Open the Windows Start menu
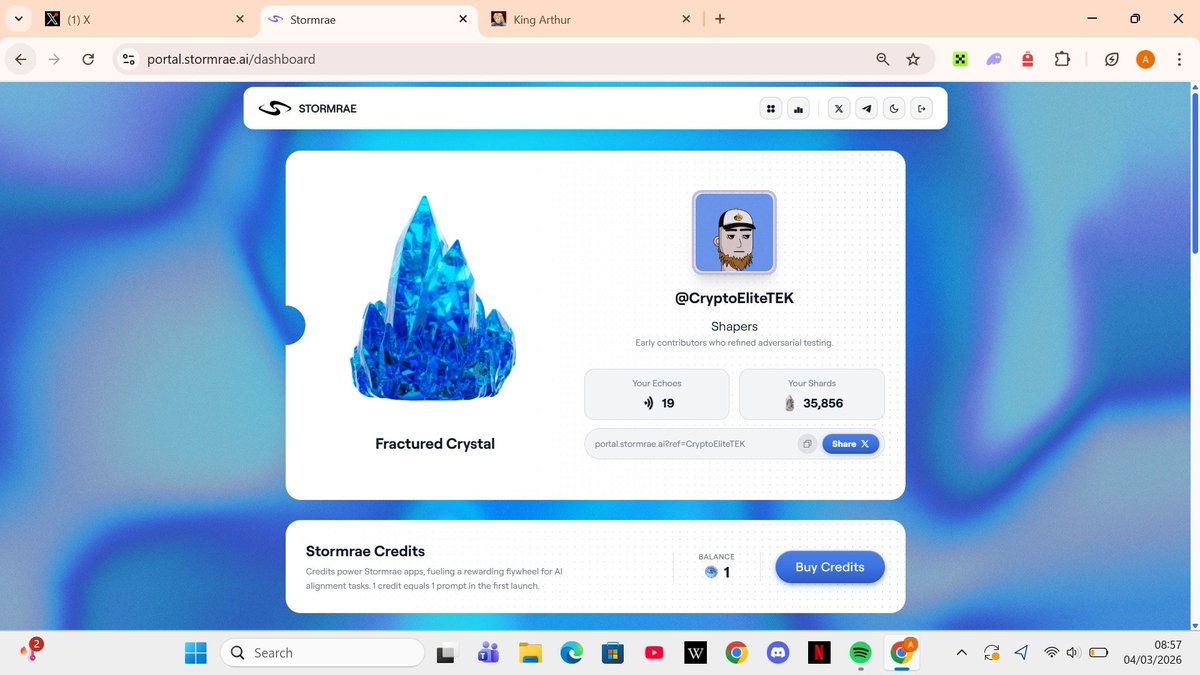 (x=195, y=653)
